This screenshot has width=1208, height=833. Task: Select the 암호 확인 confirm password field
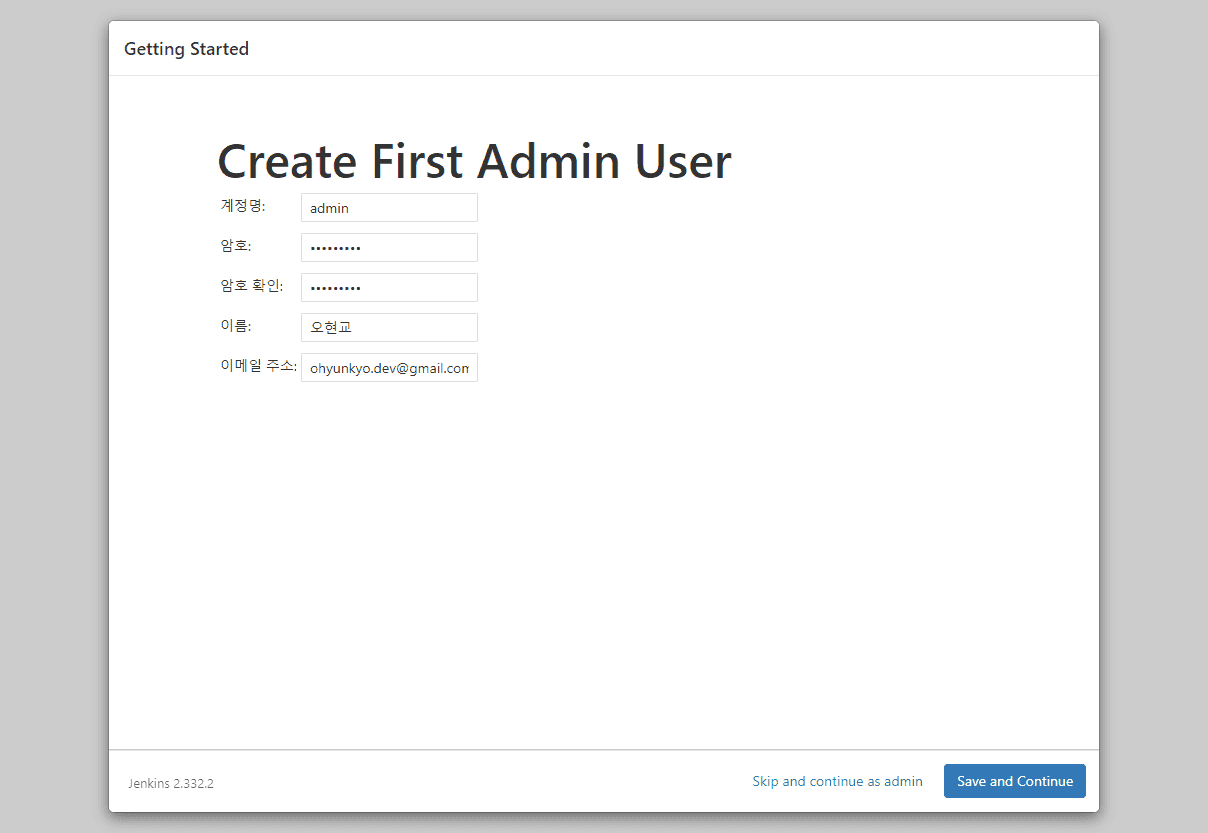coord(389,288)
